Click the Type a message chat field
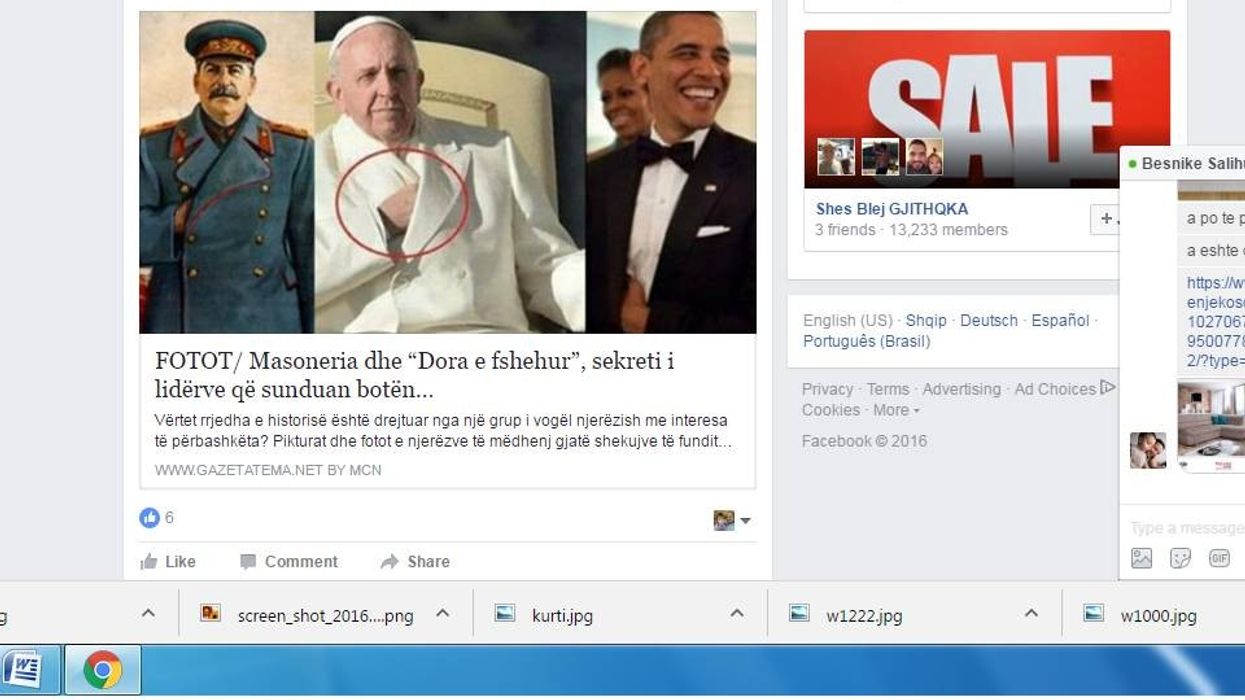The image size is (1245, 700). coord(1187,528)
